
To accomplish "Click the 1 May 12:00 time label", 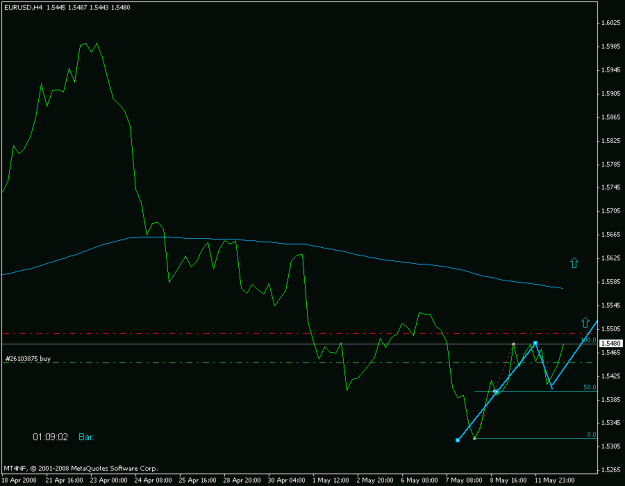I will [331, 480].
